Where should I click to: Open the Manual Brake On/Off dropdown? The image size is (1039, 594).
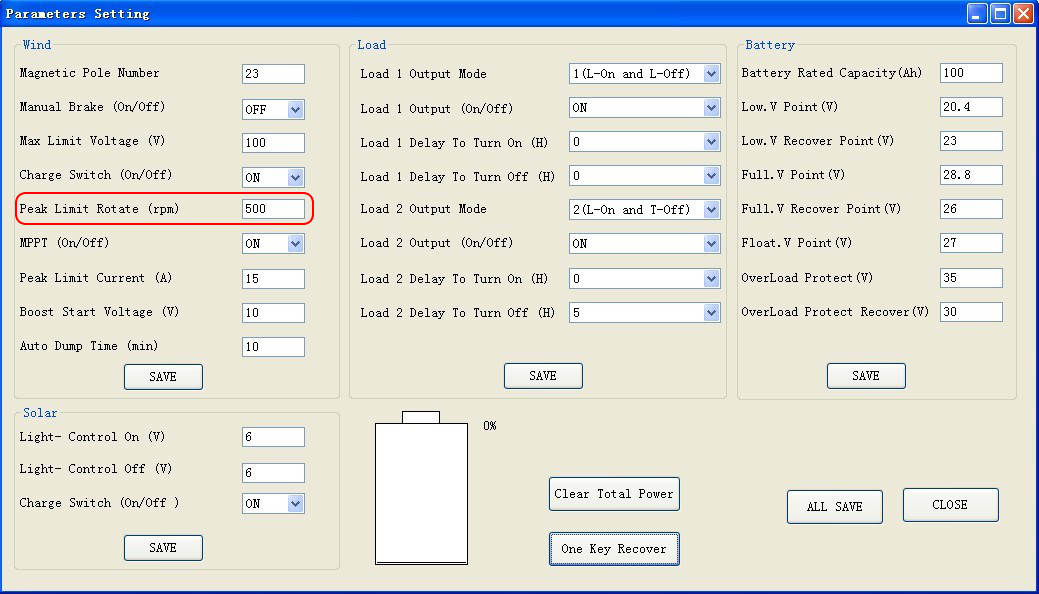pyautogui.click(x=273, y=109)
